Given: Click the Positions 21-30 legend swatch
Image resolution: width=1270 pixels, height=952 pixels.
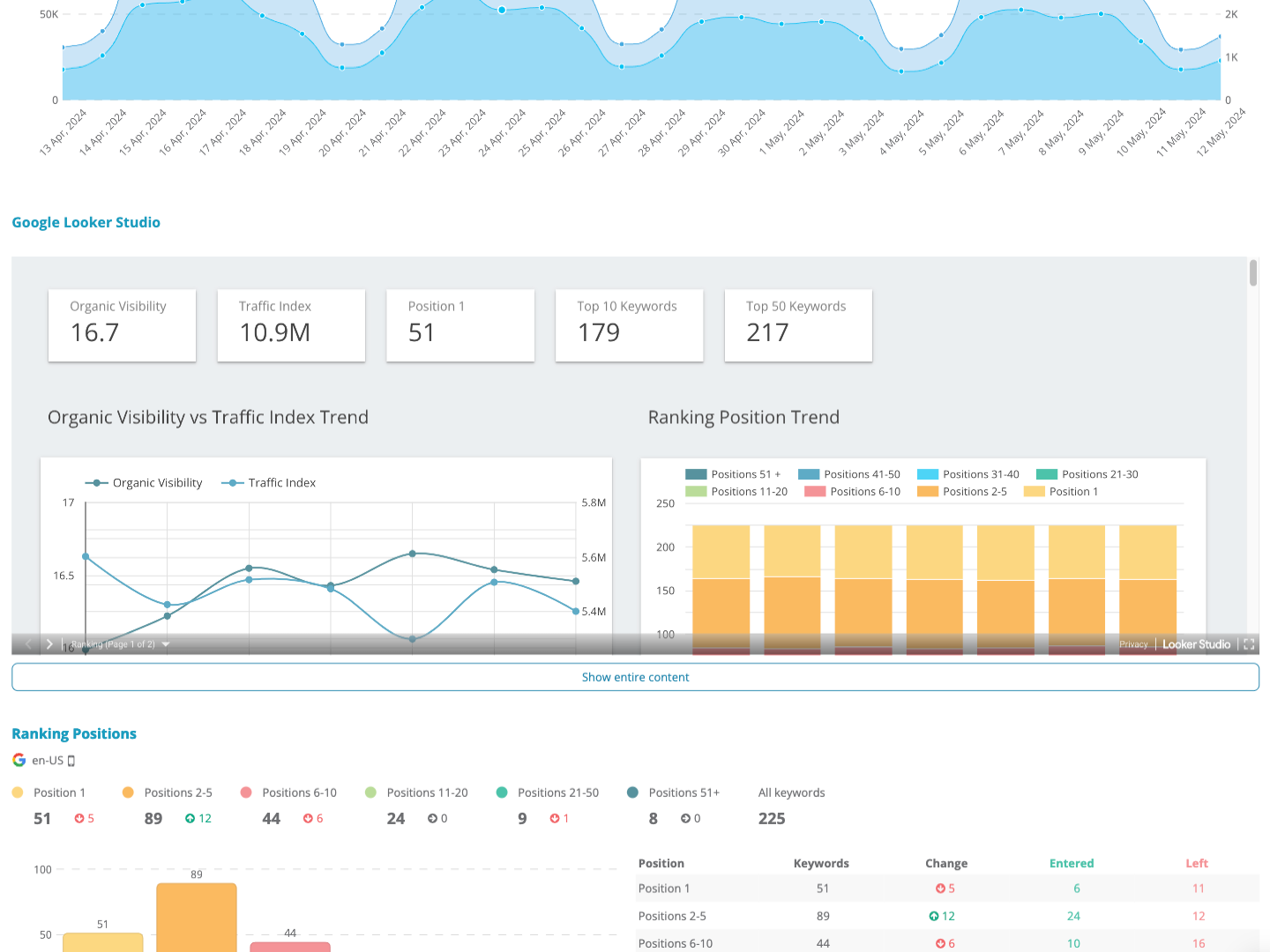Looking at the screenshot, I should coord(1047,474).
